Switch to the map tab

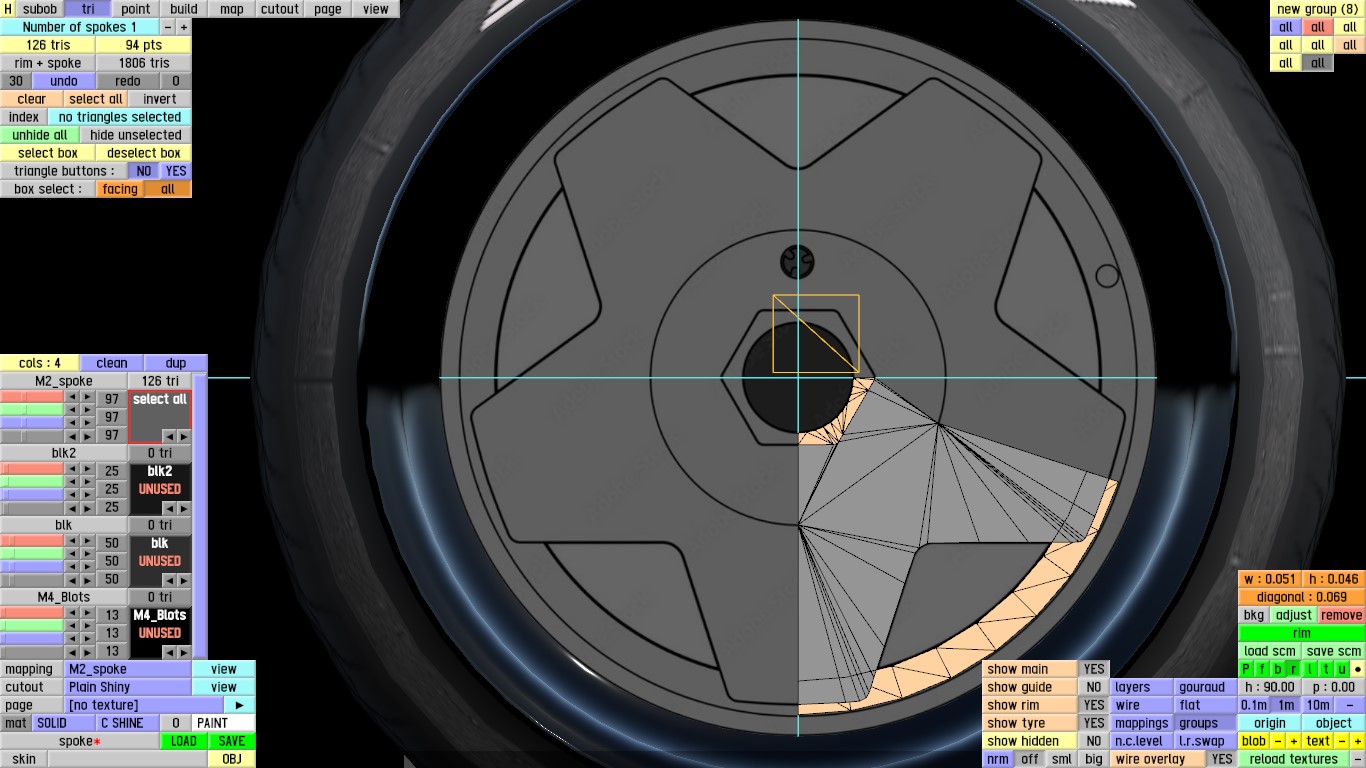pyautogui.click(x=232, y=9)
